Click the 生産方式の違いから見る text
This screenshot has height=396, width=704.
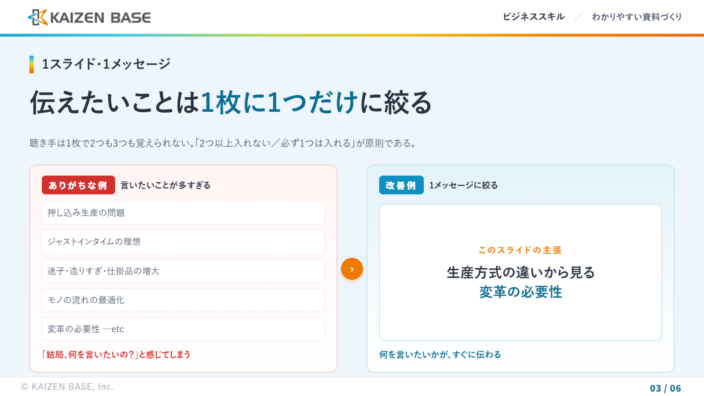tap(520, 272)
